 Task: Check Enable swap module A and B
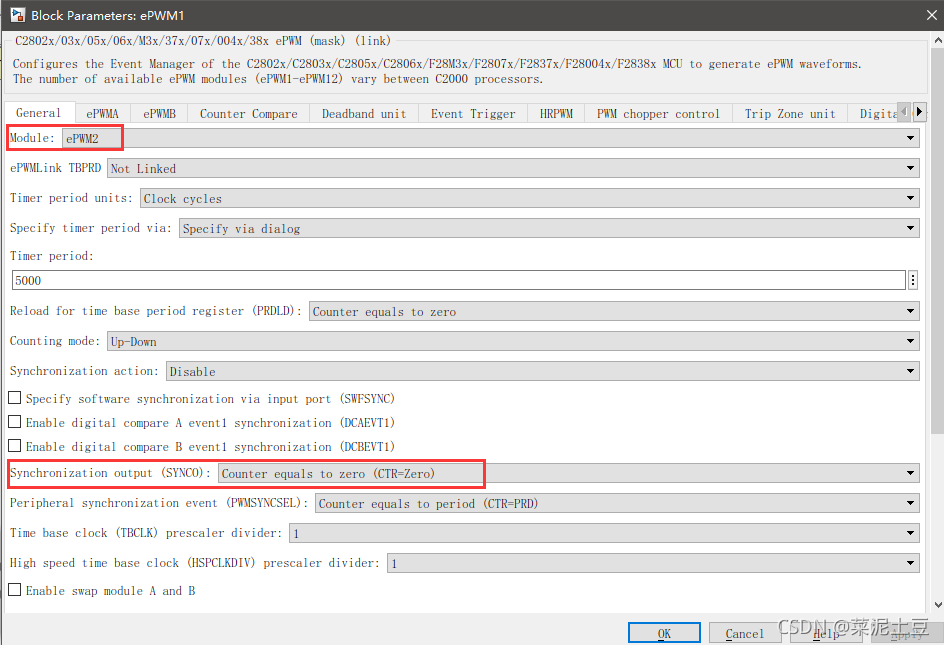[15, 590]
